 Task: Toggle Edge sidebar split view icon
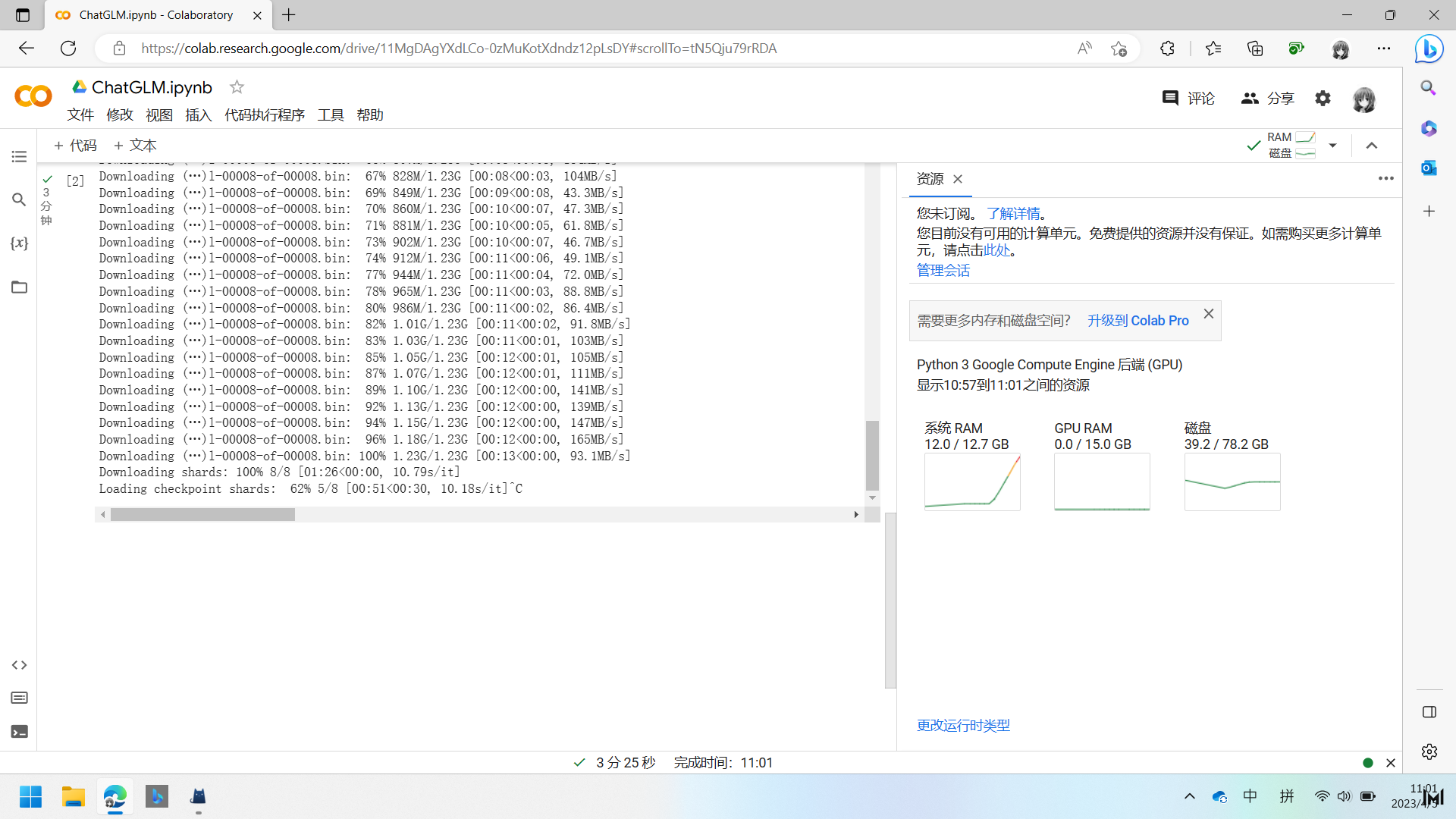tap(1429, 712)
